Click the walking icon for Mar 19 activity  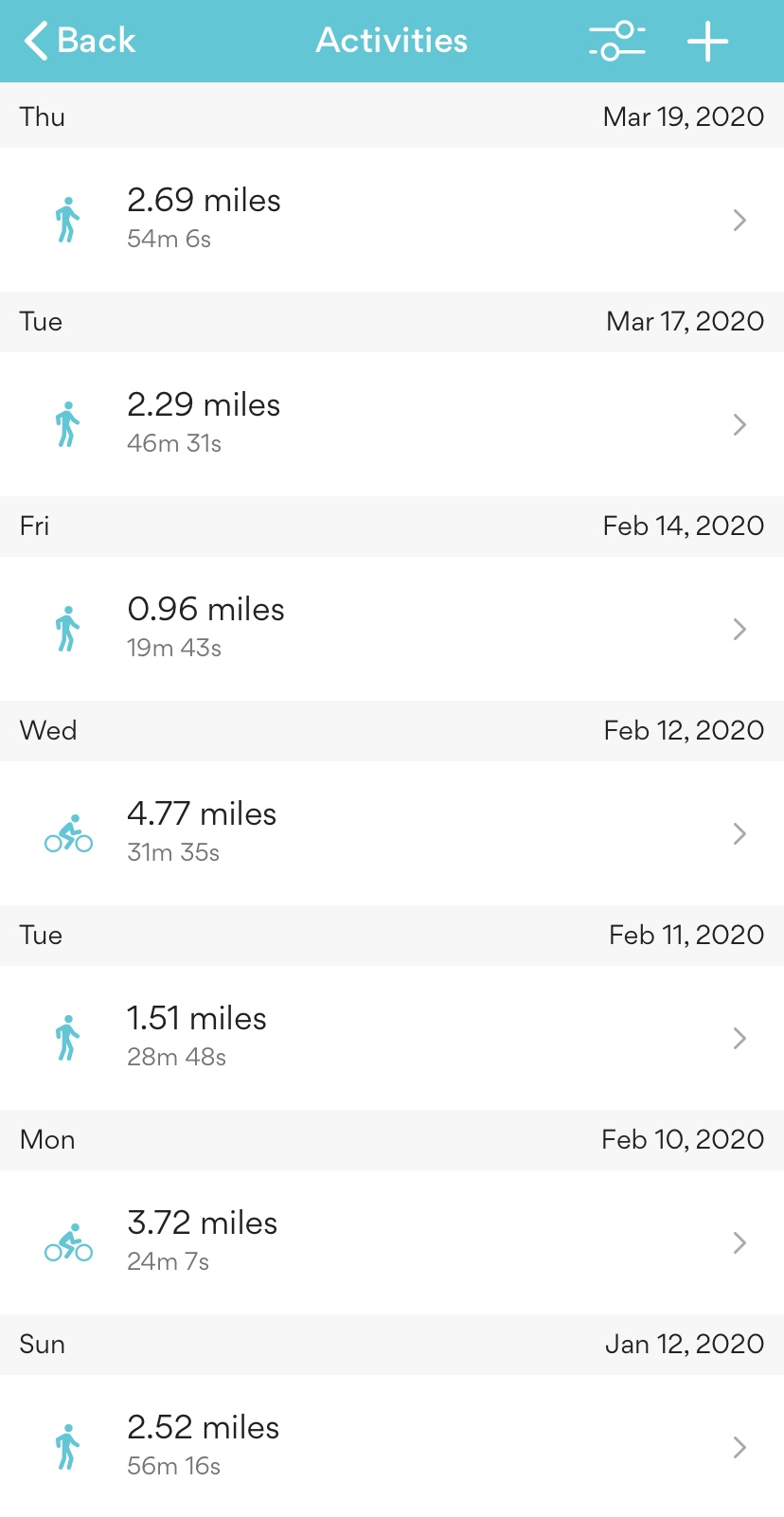point(67,220)
